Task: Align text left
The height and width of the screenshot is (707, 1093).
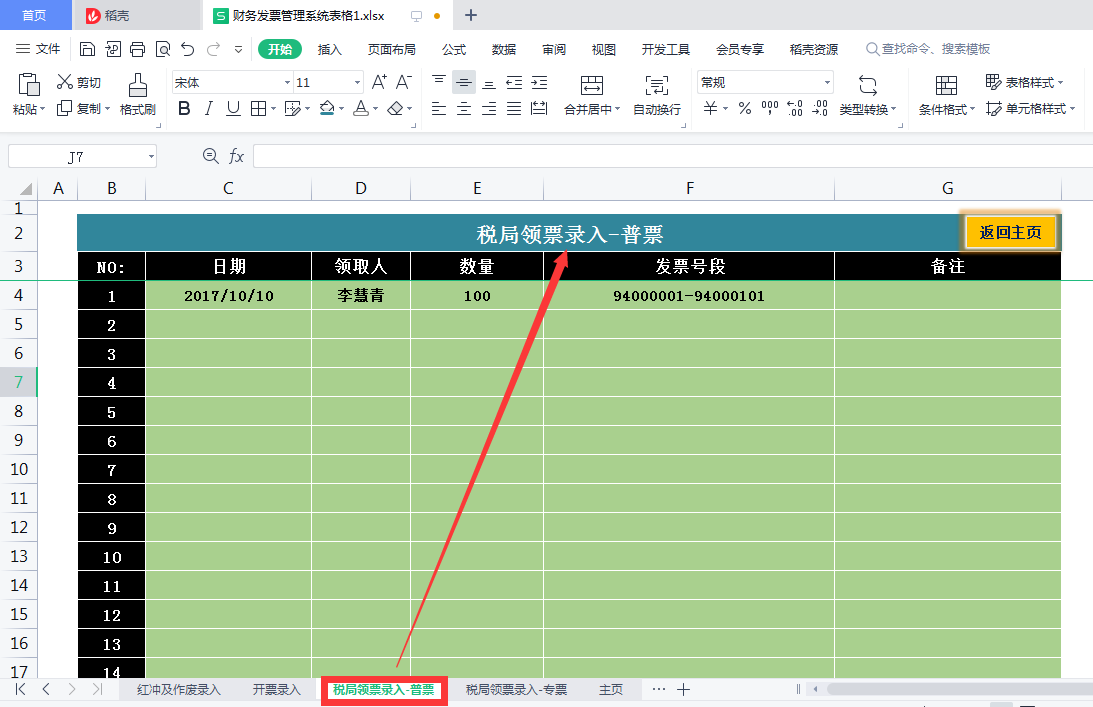Action: point(438,108)
